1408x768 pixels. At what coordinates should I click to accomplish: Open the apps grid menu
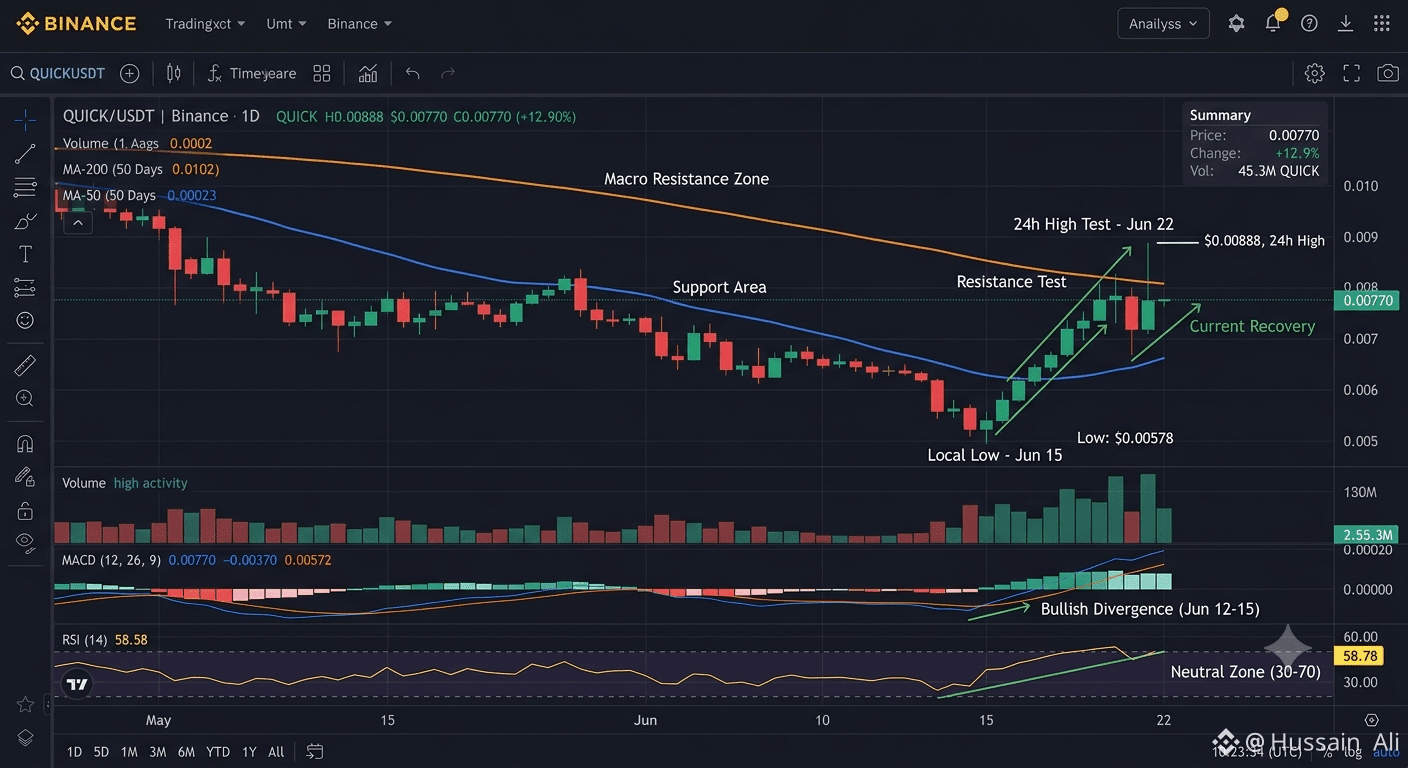(1382, 23)
